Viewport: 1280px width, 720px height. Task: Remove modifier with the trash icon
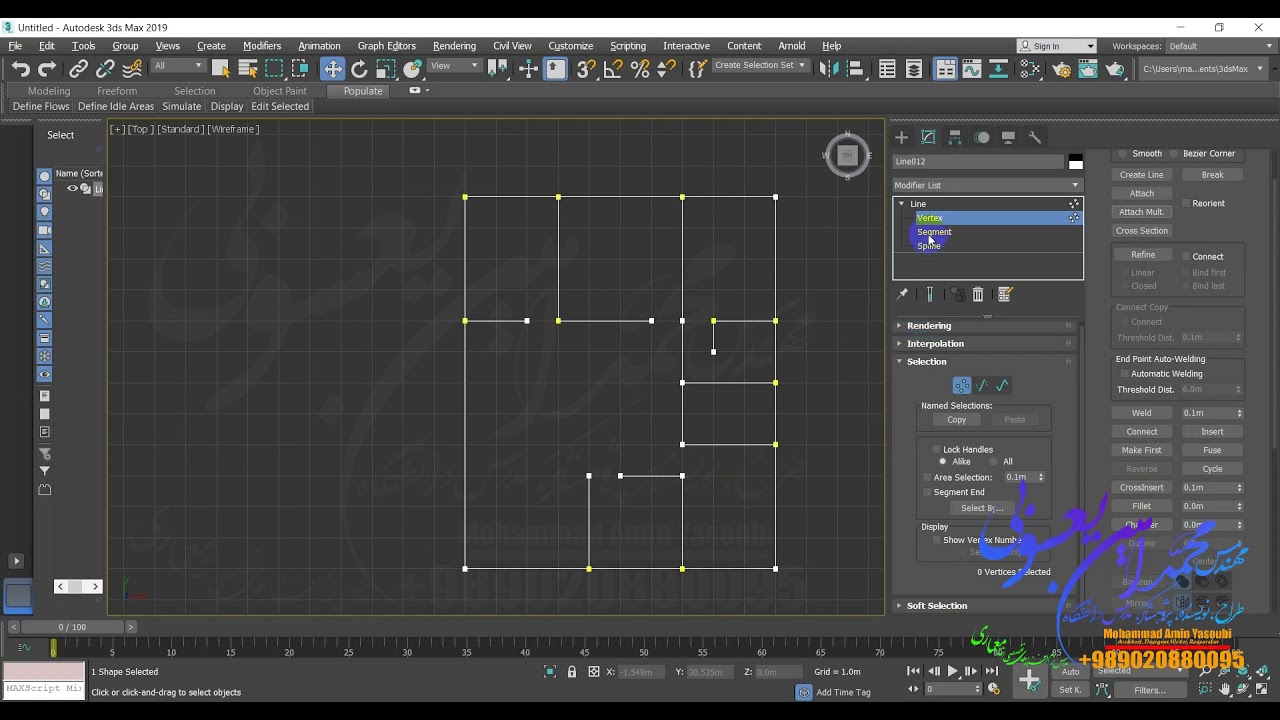(x=978, y=294)
